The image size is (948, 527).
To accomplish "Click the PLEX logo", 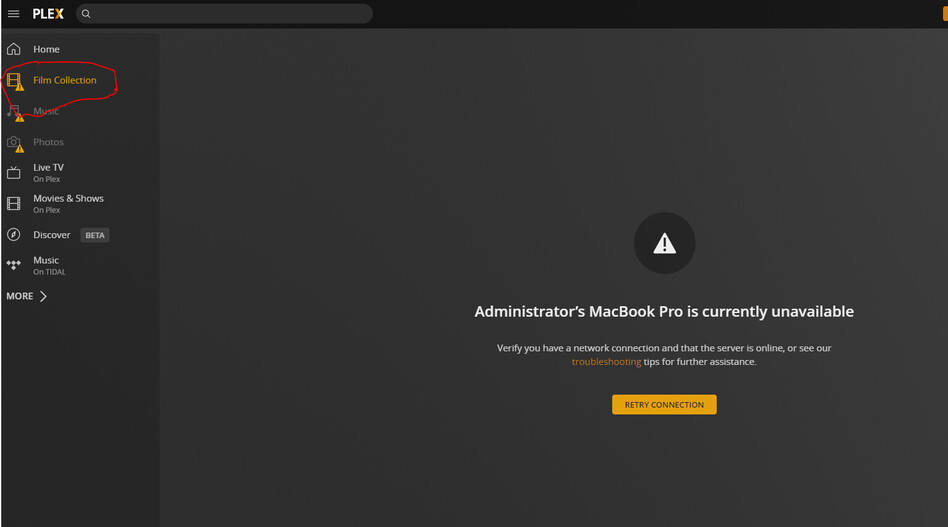I will (x=48, y=14).
